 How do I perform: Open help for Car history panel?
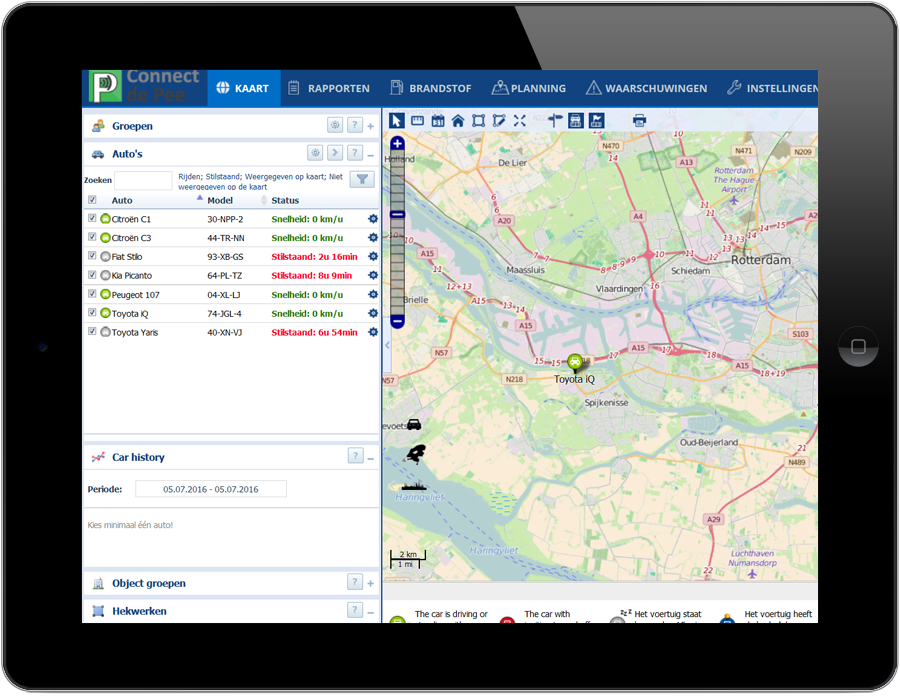coord(355,456)
